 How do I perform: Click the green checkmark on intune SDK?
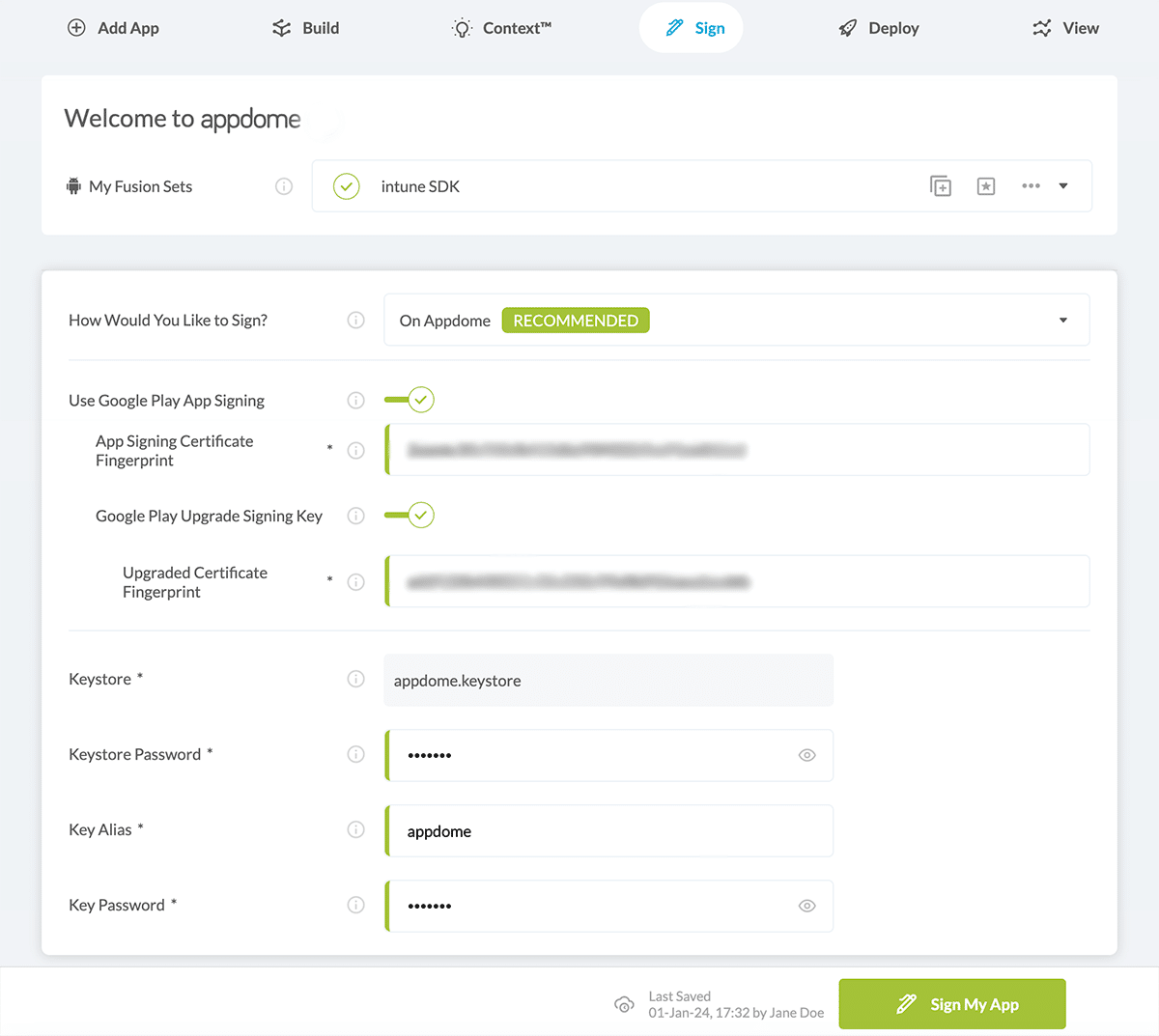pos(346,185)
